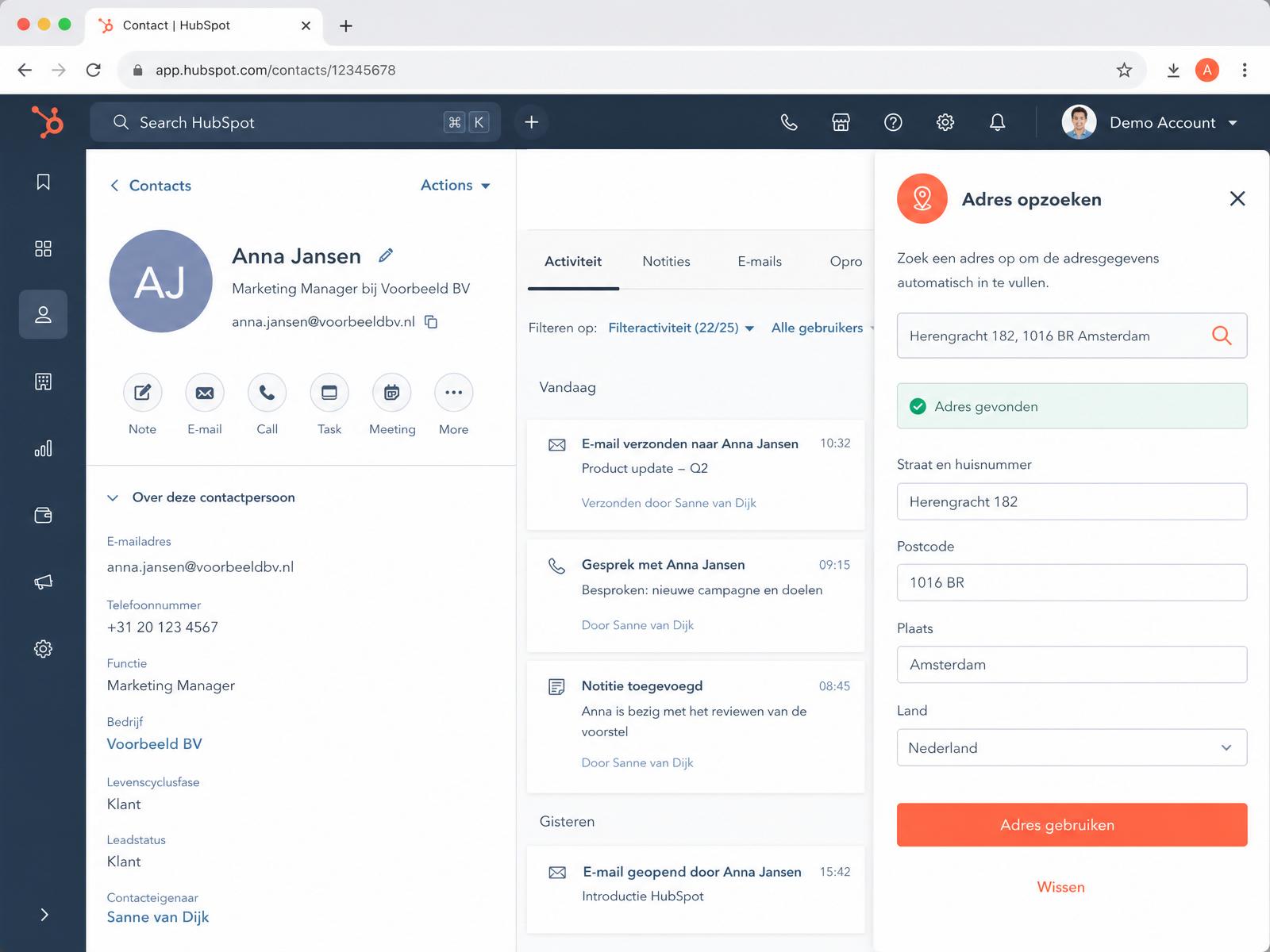Open browser downloads icon

1173,70
